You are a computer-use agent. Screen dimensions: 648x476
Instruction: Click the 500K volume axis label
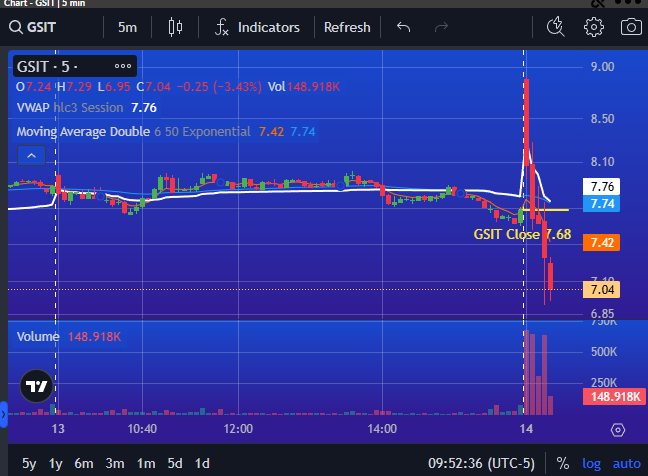604,352
